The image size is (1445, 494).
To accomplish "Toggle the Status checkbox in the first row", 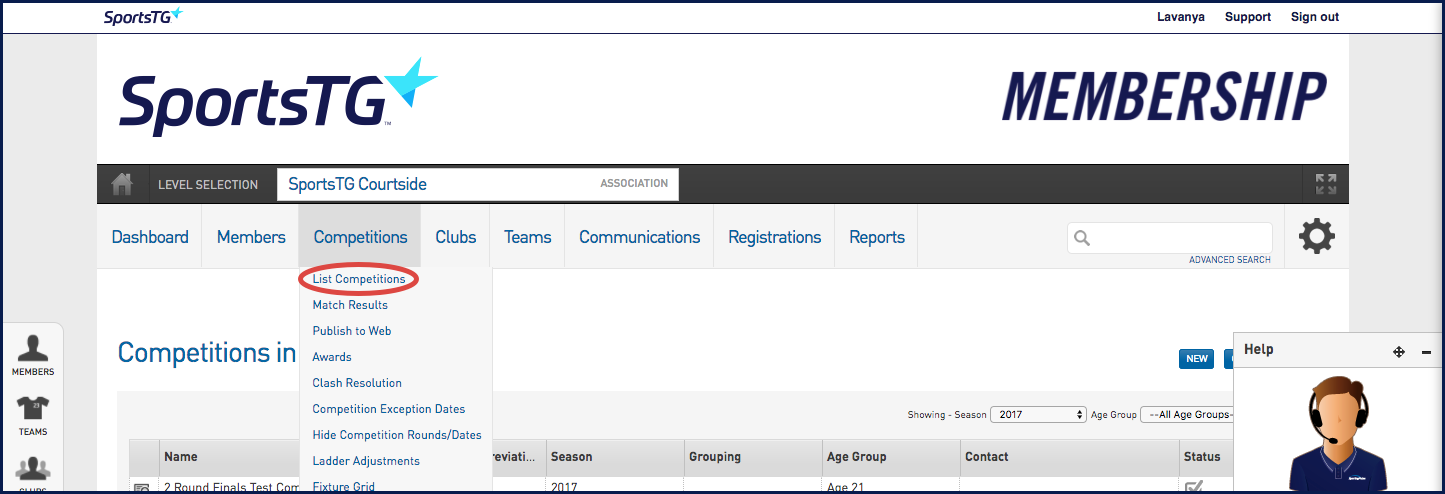I will [x=1193, y=487].
